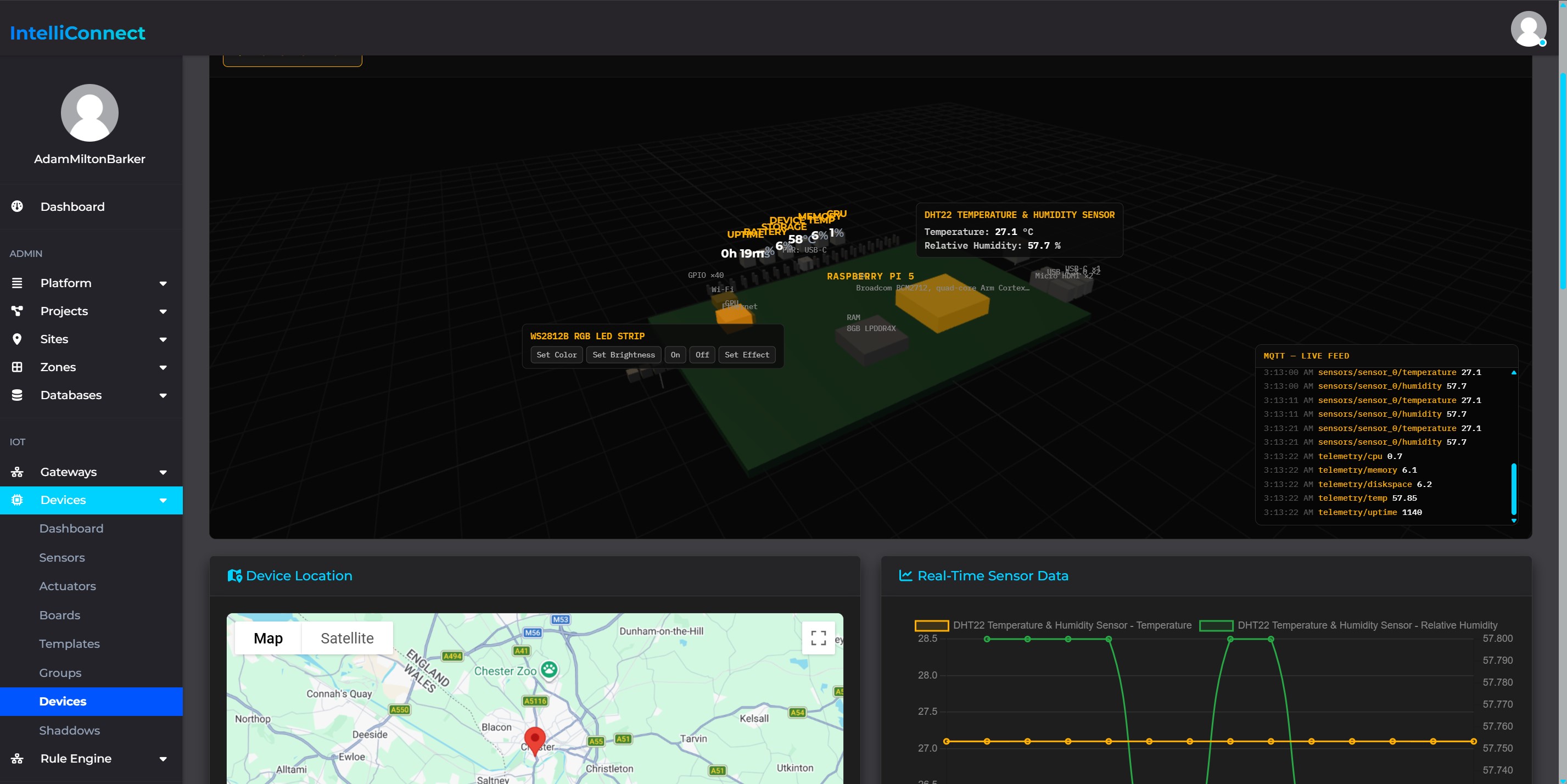Open the AdamMiltonBarker profile name

coord(89,159)
